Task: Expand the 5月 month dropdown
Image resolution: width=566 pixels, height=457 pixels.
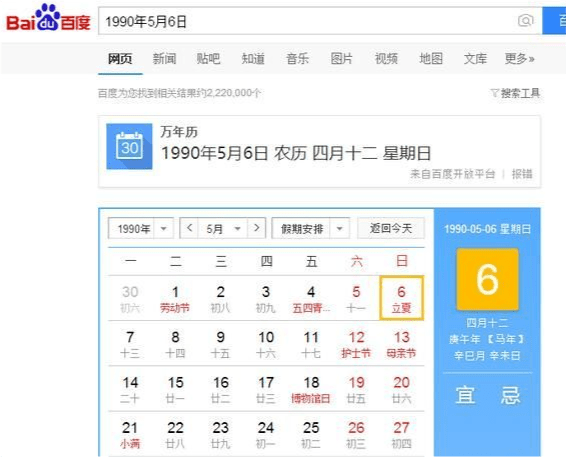Action: point(237,228)
